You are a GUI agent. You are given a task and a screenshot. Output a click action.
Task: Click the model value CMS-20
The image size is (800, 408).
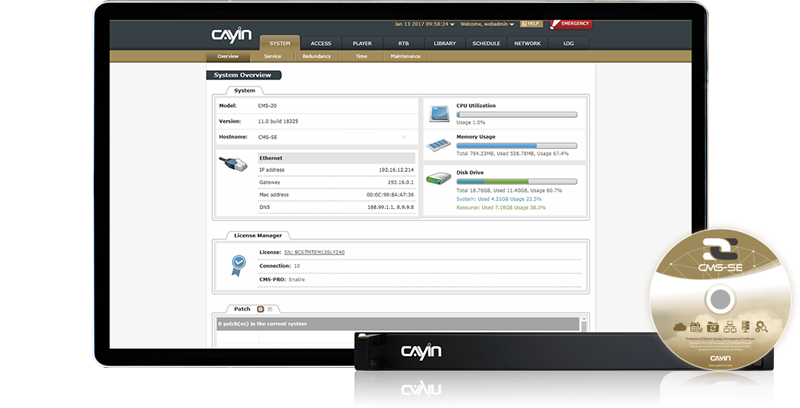coord(267,106)
